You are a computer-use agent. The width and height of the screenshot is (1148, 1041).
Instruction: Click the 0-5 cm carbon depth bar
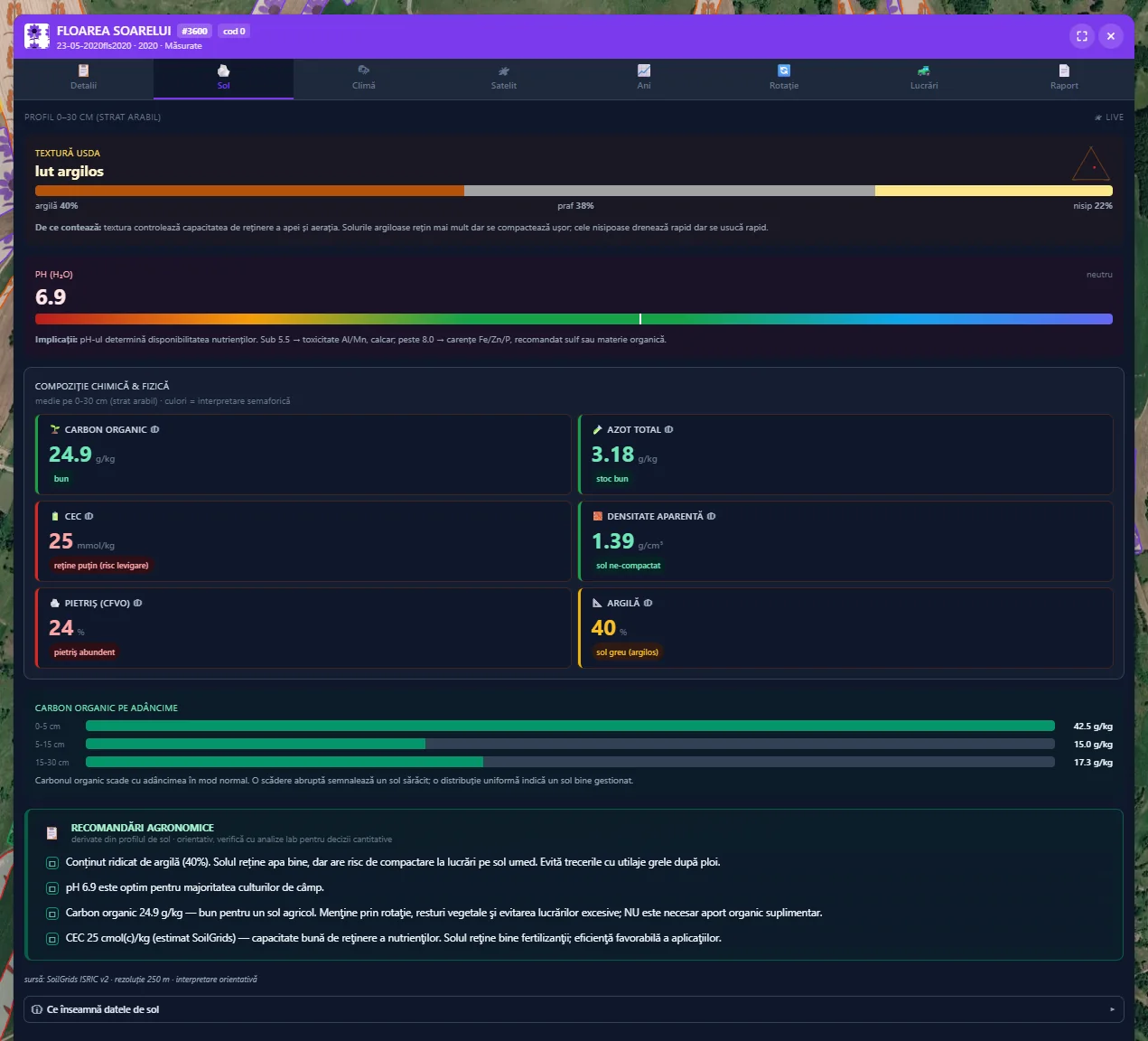point(570,726)
